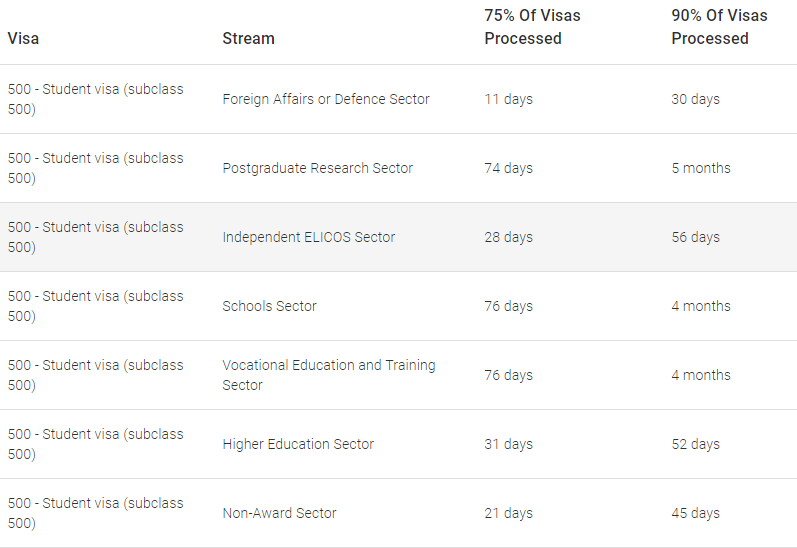
Task: Select the Higher Education Sector cell
Action: click(x=298, y=444)
